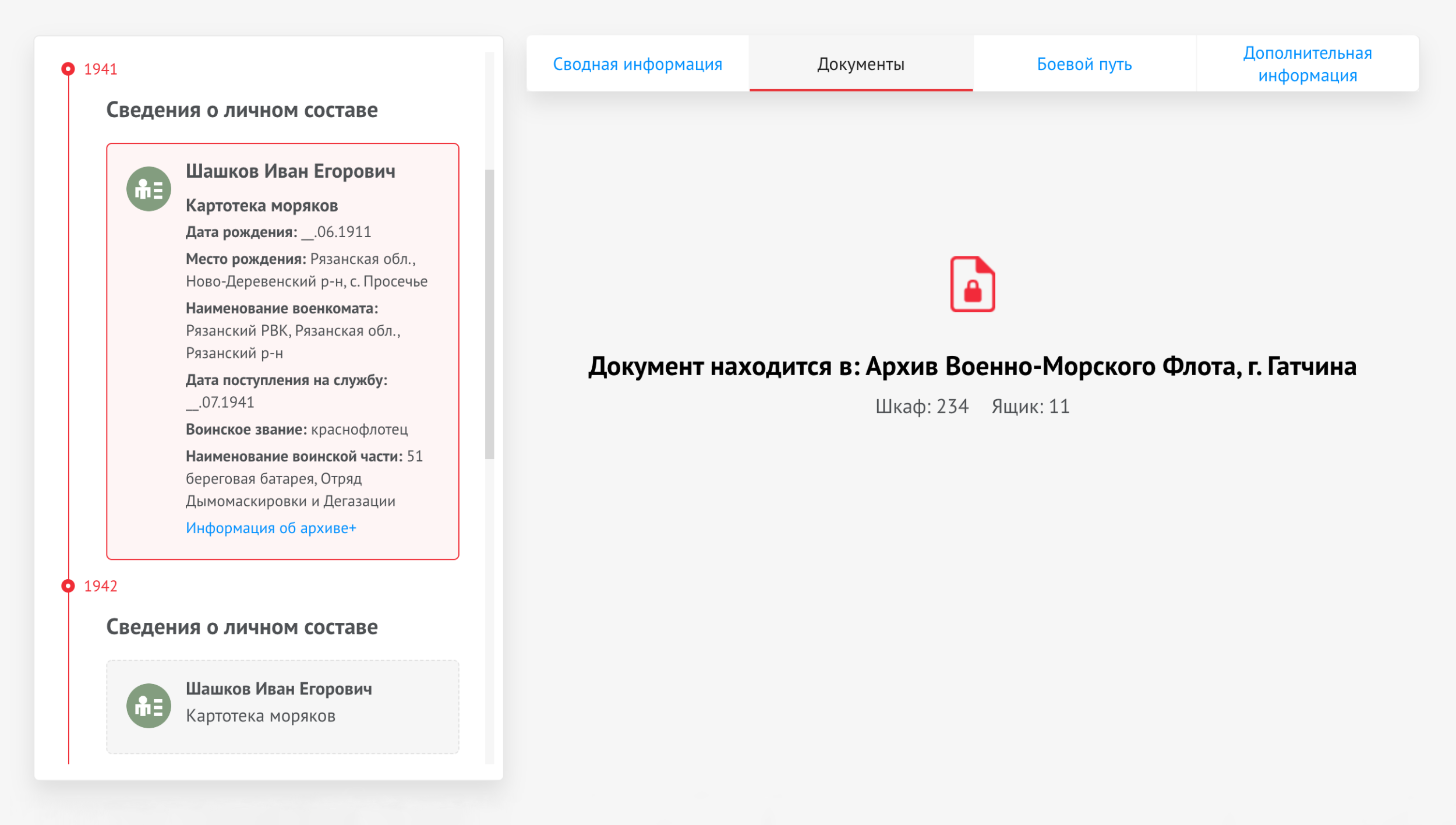Click the 1941 'Сведения о личном составе' heading
1456x825 pixels.
click(x=242, y=110)
